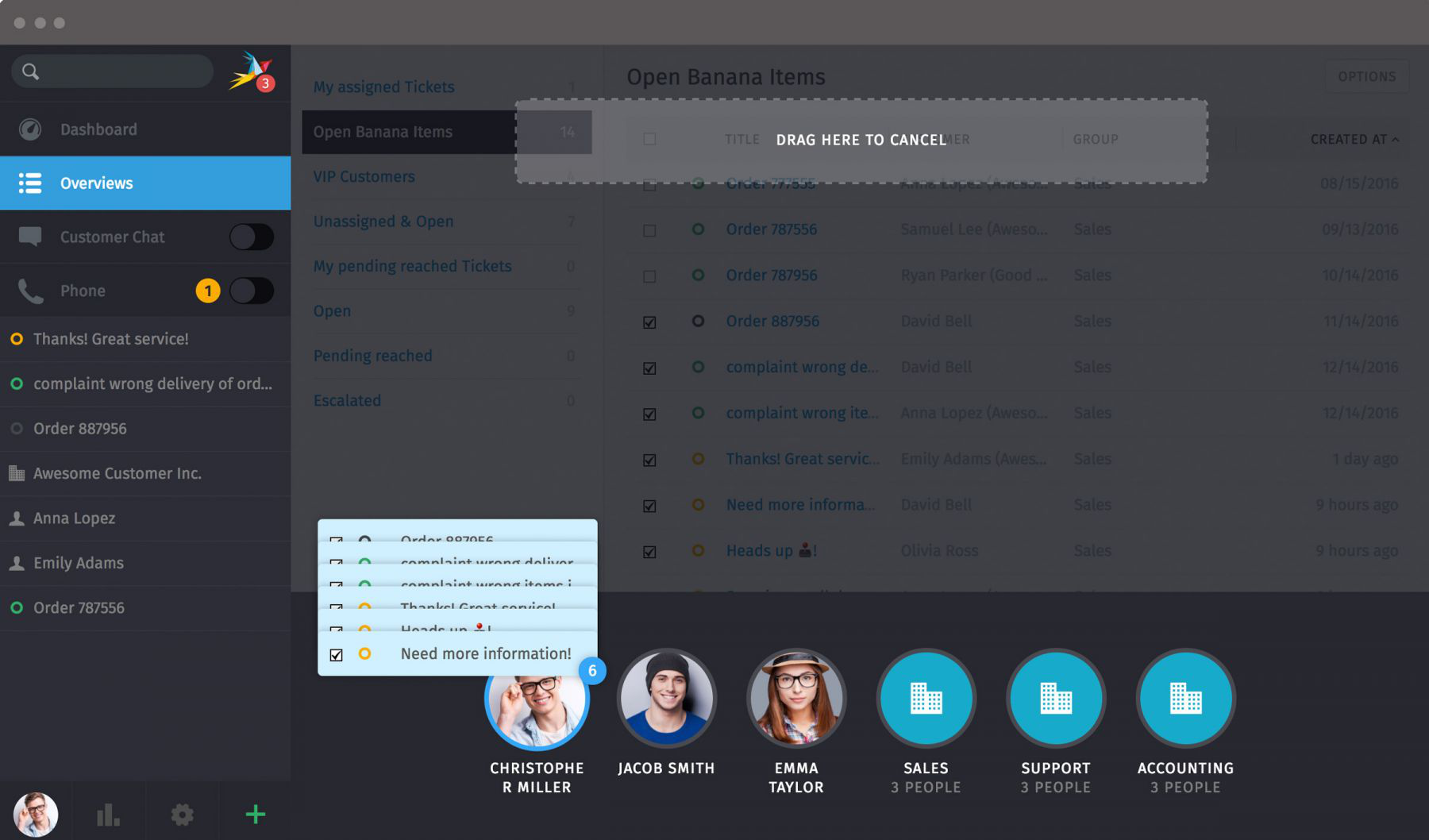Open admin settings gear icon

183,815
